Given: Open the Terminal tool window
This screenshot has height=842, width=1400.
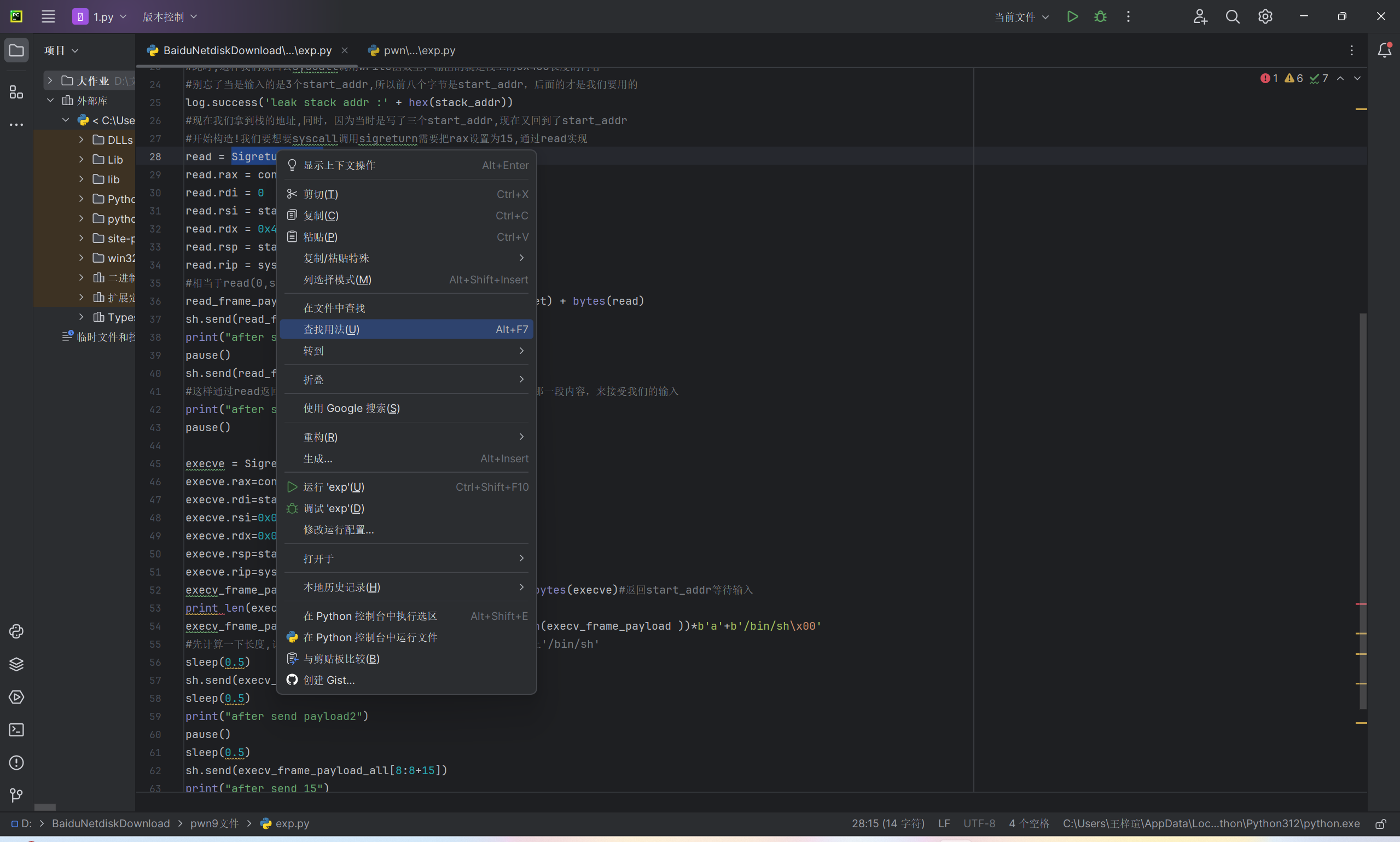Looking at the screenshot, I should coord(16,730).
